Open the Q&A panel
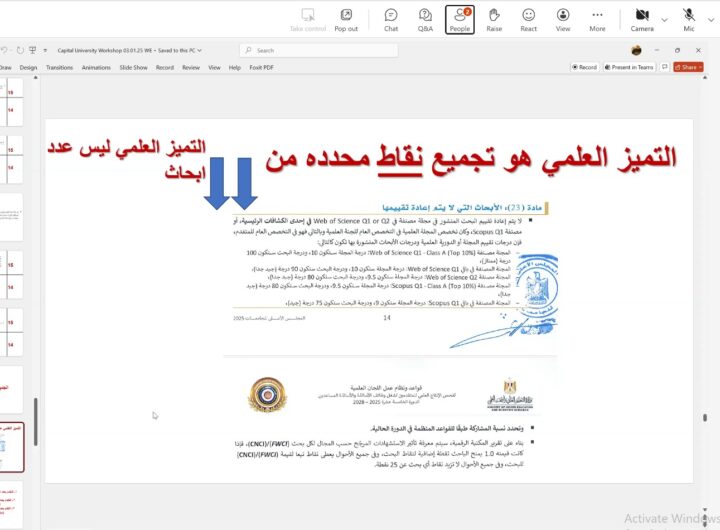The width and height of the screenshot is (720, 530). click(x=425, y=19)
